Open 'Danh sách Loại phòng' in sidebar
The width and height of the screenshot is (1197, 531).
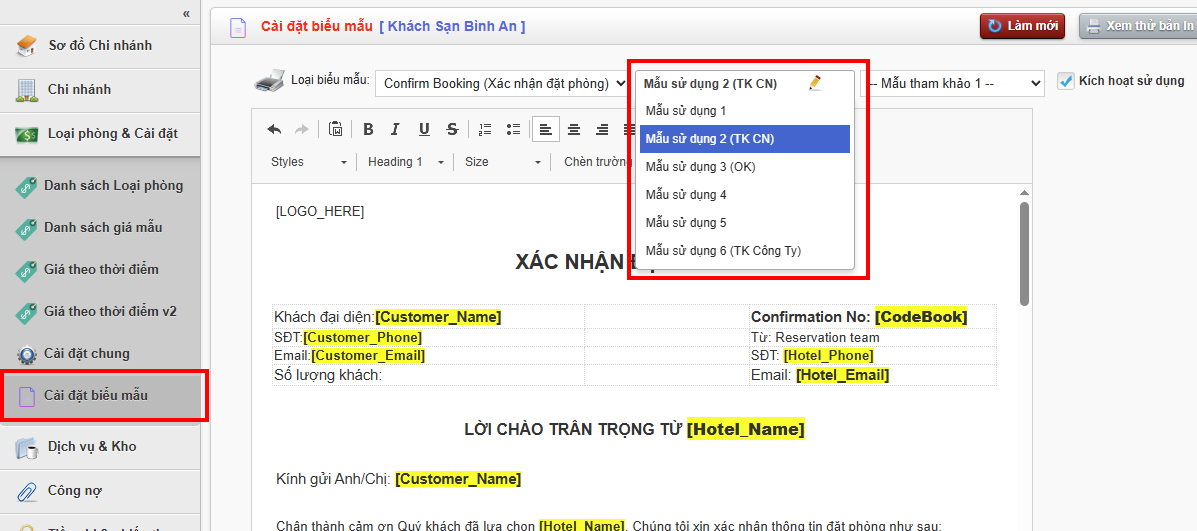pos(113,186)
